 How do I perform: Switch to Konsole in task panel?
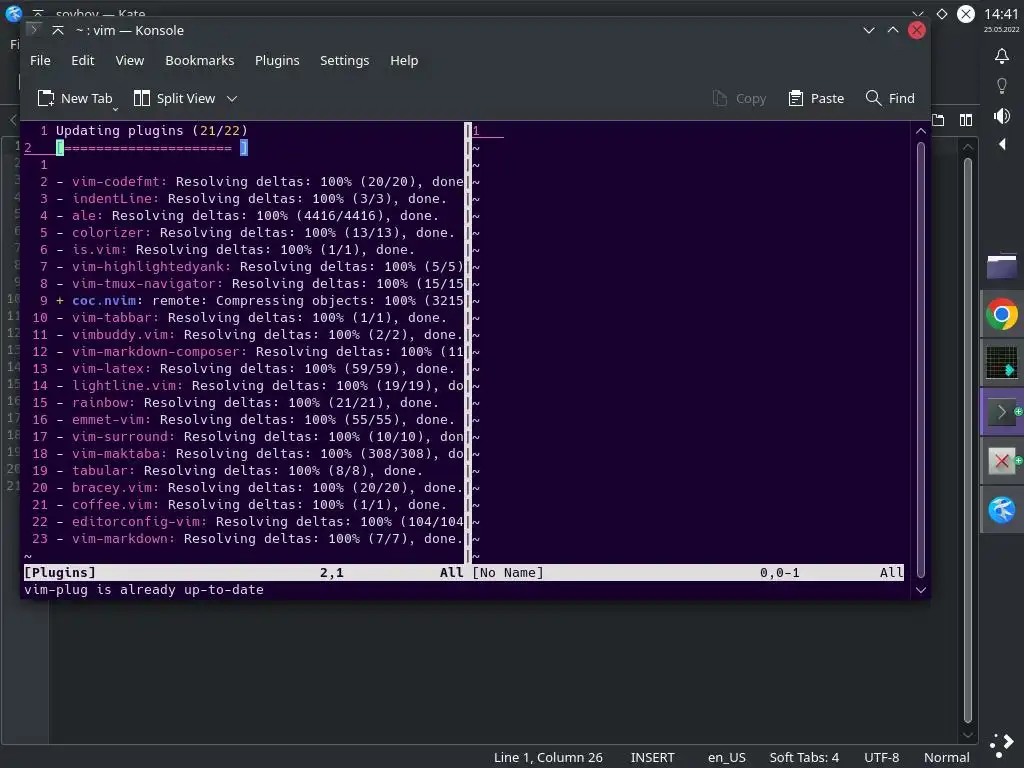[x=1002, y=412]
